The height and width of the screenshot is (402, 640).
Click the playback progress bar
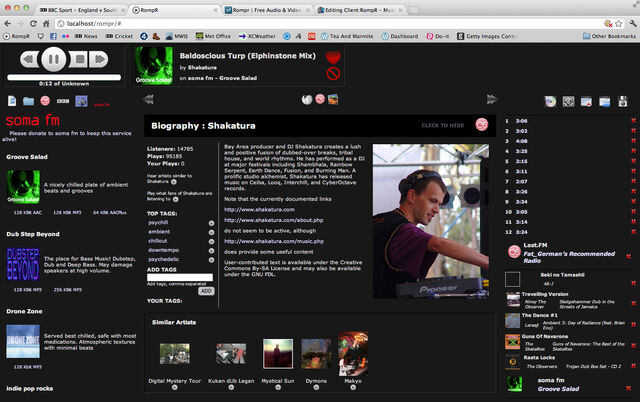pyautogui.click(x=64, y=77)
